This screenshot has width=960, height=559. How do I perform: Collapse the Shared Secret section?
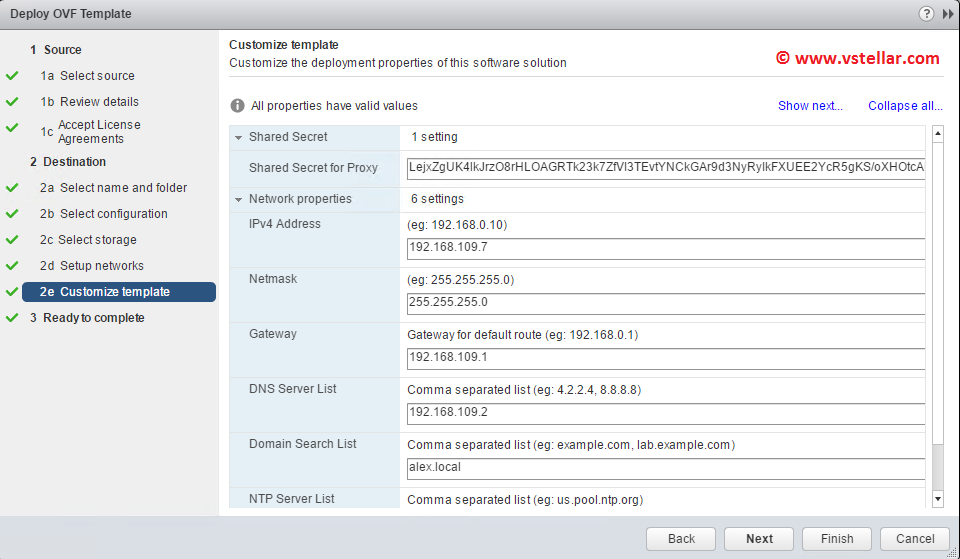click(x=239, y=137)
